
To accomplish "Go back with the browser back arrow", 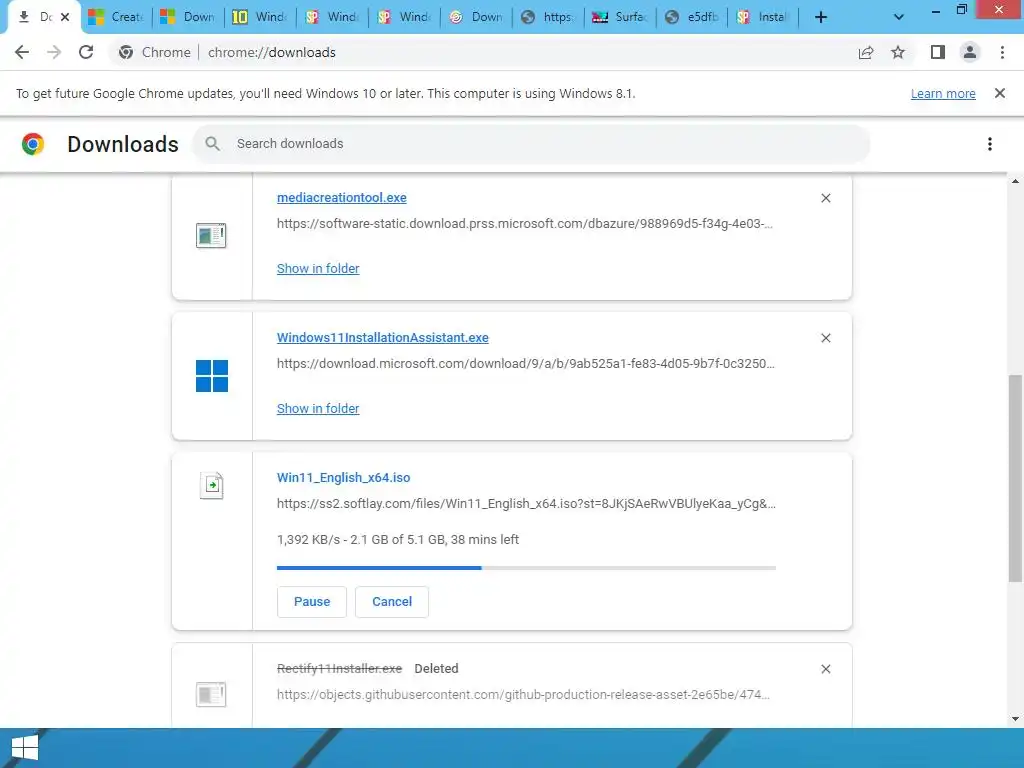I will point(22,52).
